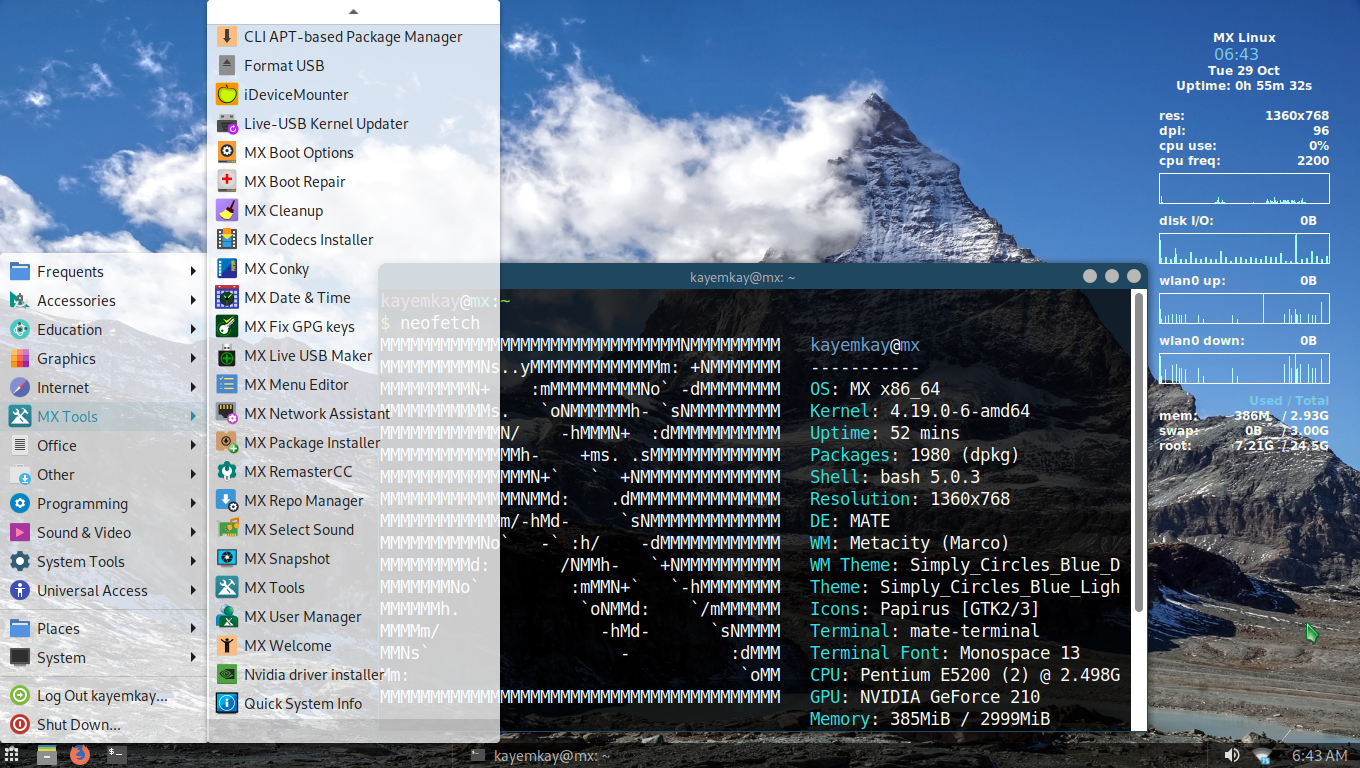Screen dimensions: 1360x768
Task: Open the System menu entry
Action: click(104, 658)
